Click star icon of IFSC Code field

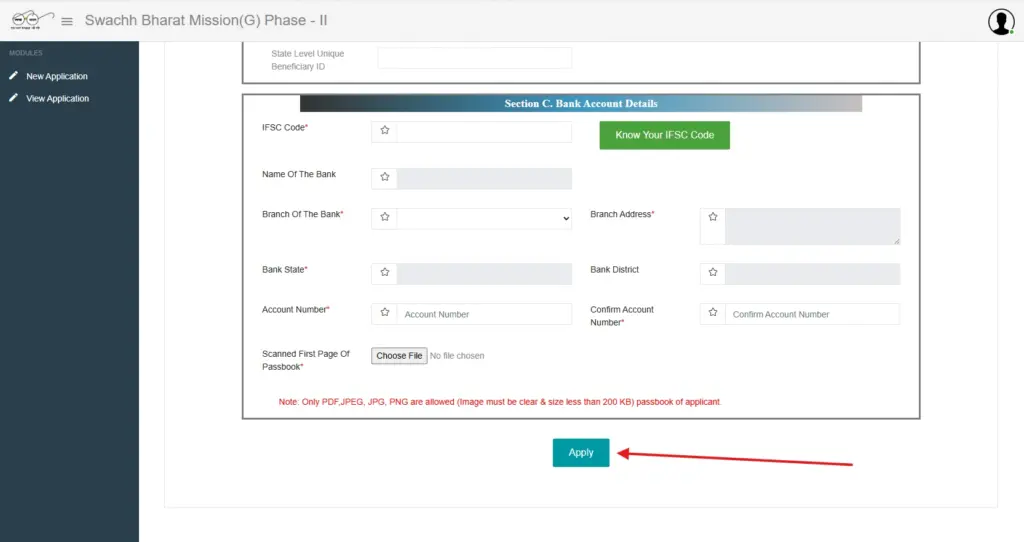coord(385,131)
